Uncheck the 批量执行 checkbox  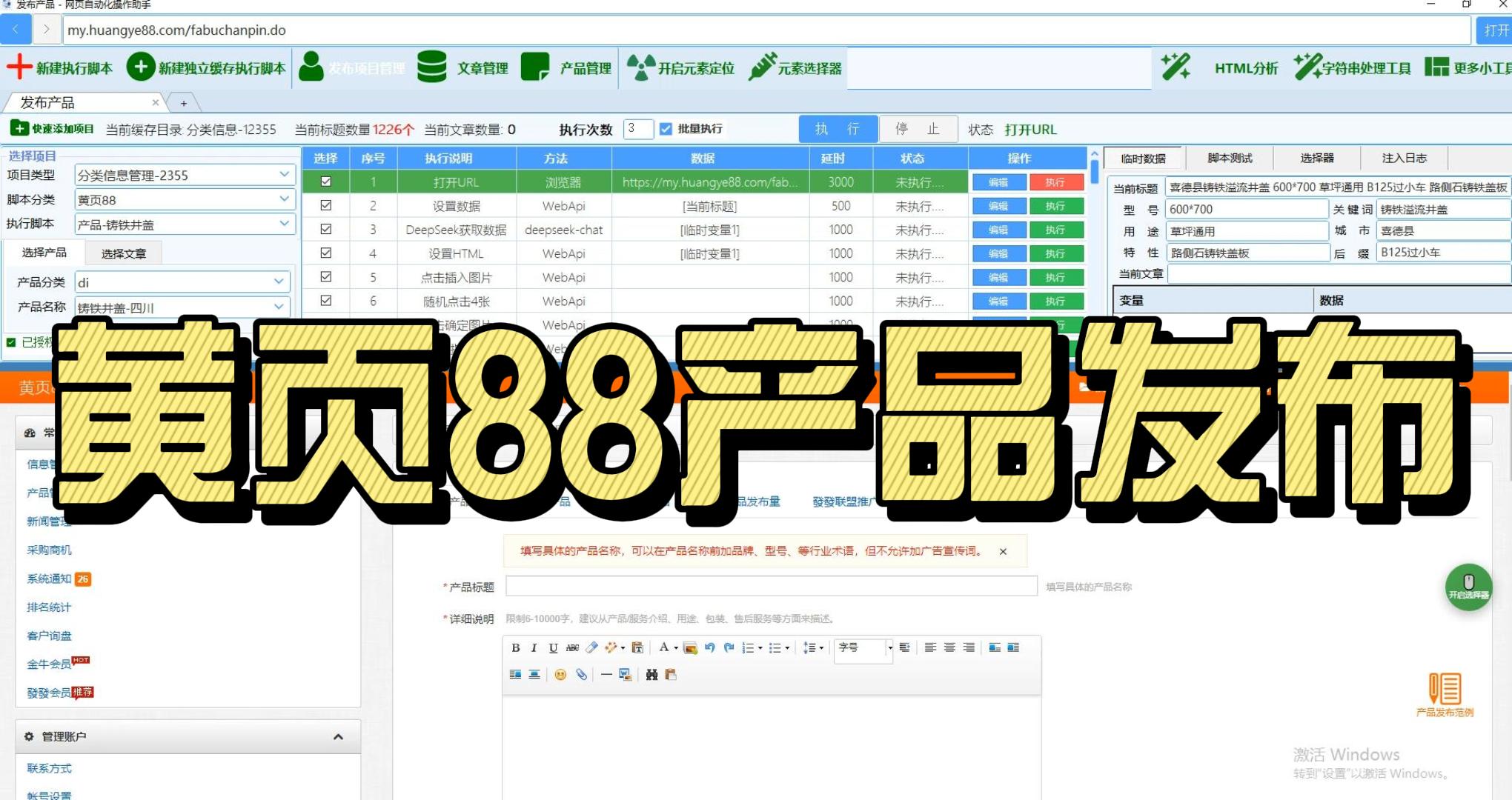[665, 128]
